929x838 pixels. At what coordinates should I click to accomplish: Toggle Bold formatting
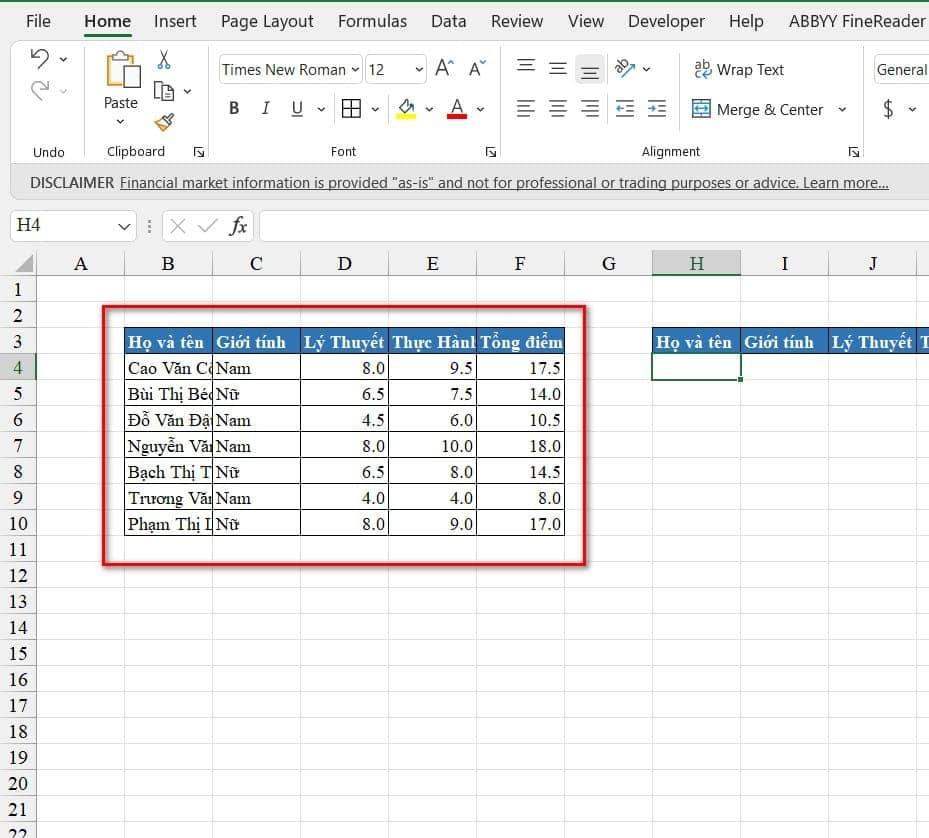(234, 109)
